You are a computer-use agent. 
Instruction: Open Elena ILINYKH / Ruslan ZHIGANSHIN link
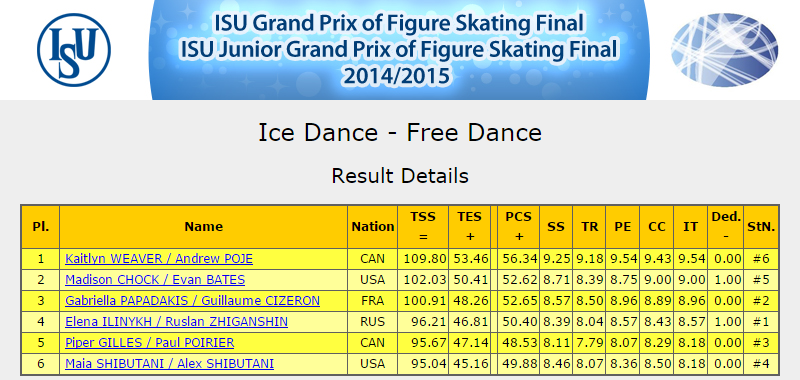tap(177, 321)
